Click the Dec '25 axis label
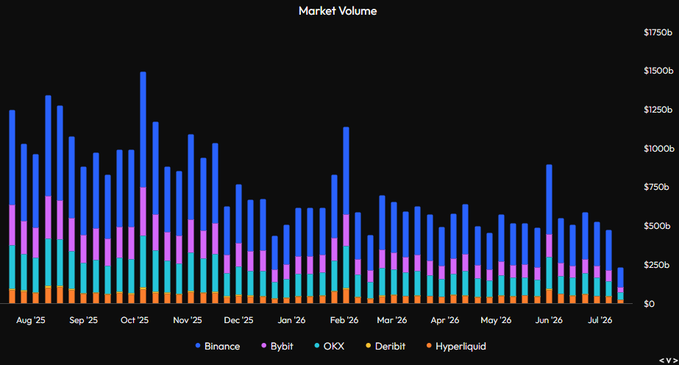 [x=239, y=320]
